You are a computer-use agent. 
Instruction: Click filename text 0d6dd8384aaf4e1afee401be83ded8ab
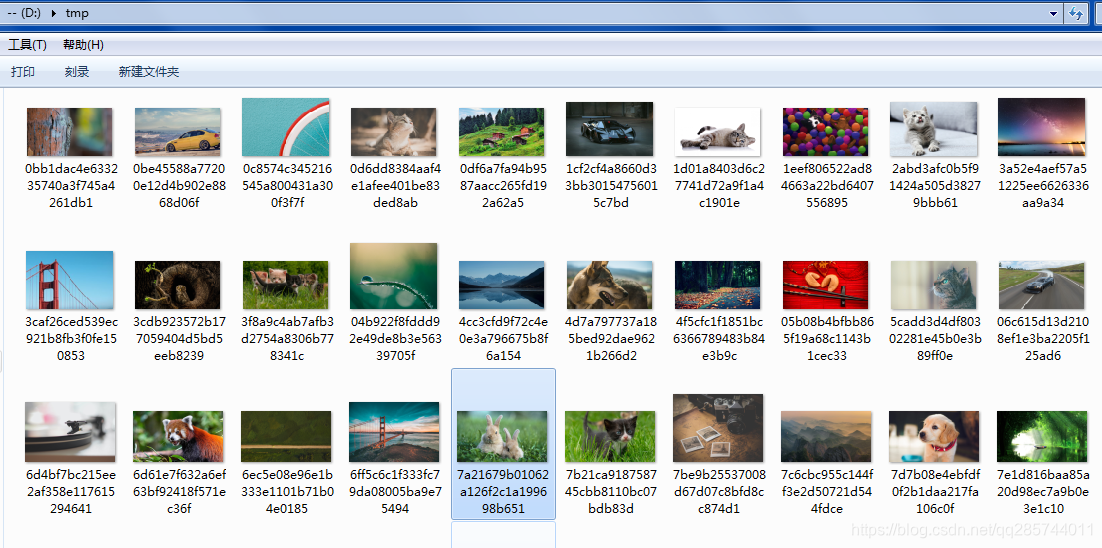point(394,185)
